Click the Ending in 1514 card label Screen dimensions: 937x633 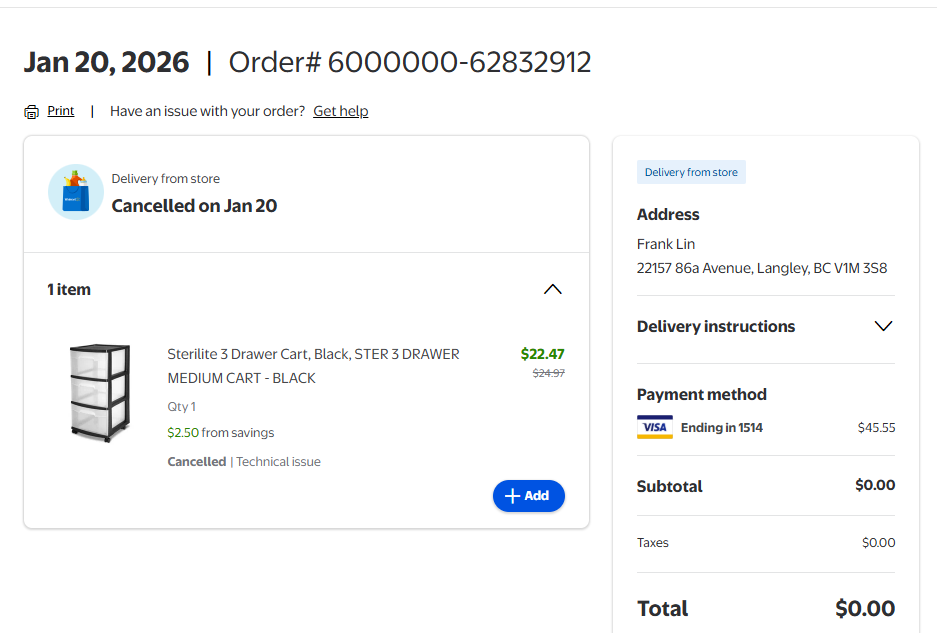pos(721,428)
